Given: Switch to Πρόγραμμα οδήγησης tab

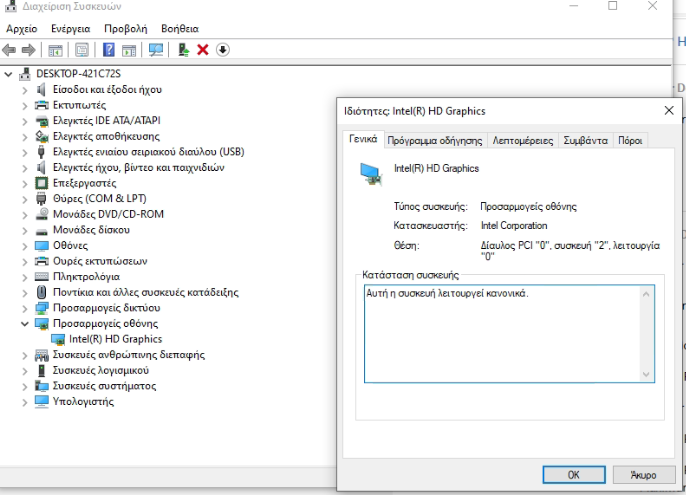Looking at the screenshot, I should [435, 140].
